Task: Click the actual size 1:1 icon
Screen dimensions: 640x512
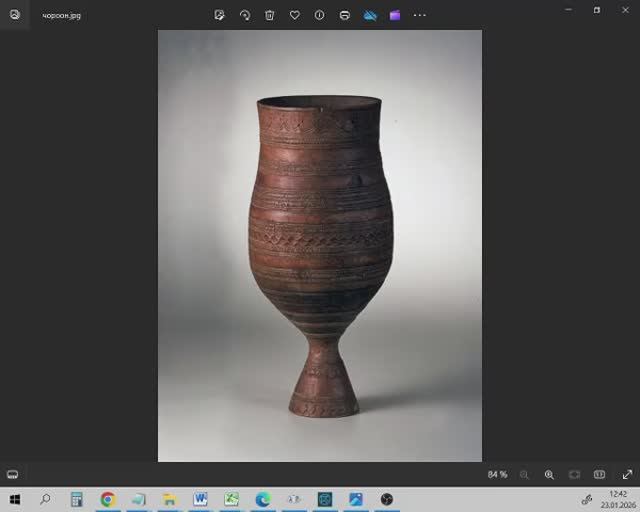Action: click(599, 474)
